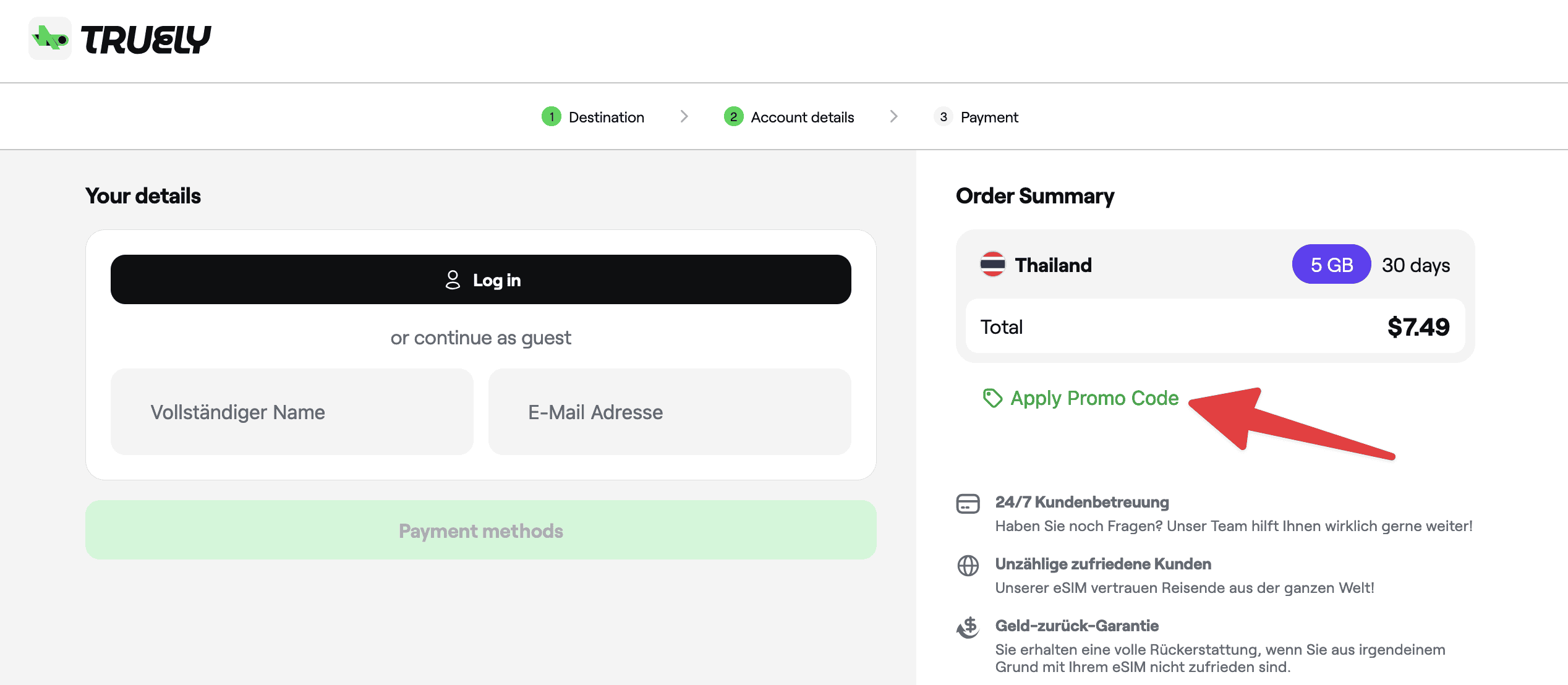Click the customer support card icon
Viewport: 1568px width, 685px height.
pos(968,504)
